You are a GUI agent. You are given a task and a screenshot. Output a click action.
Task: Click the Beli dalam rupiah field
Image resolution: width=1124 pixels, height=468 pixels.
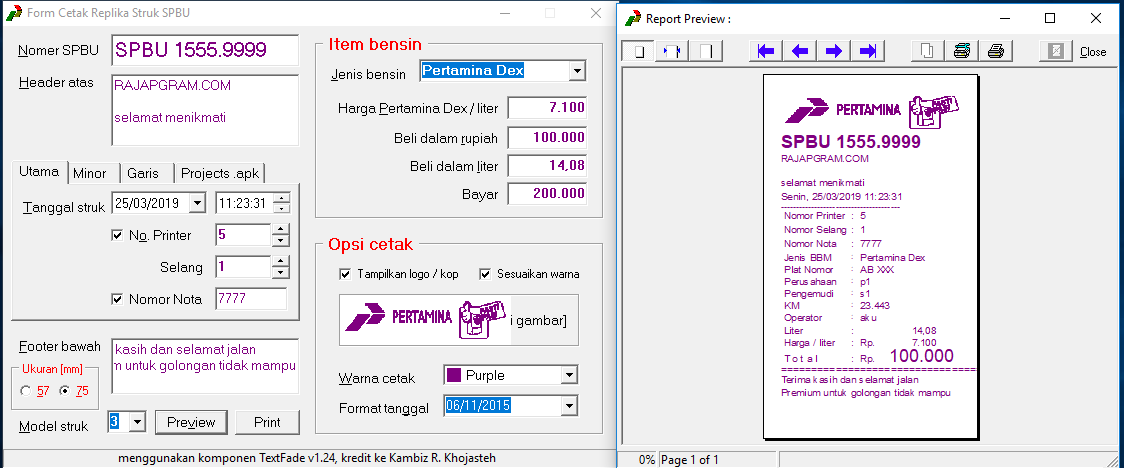[548, 138]
